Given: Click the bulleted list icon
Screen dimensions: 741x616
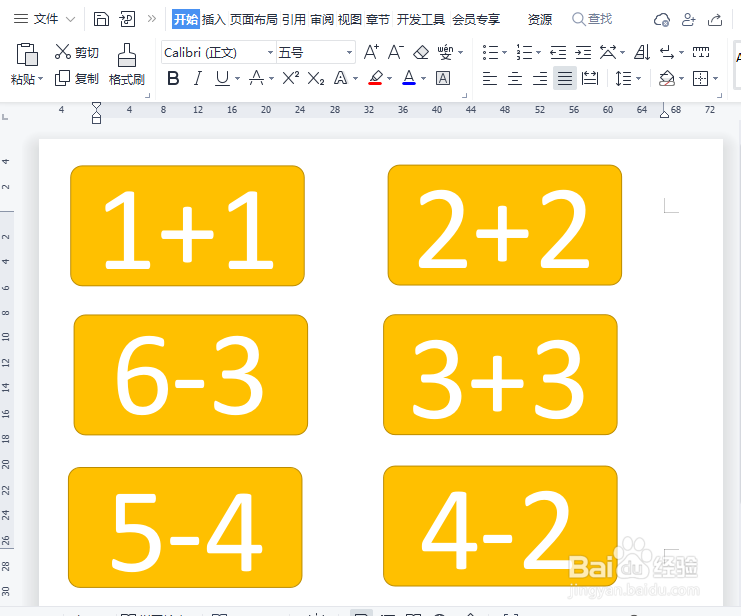Looking at the screenshot, I should (491, 52).
